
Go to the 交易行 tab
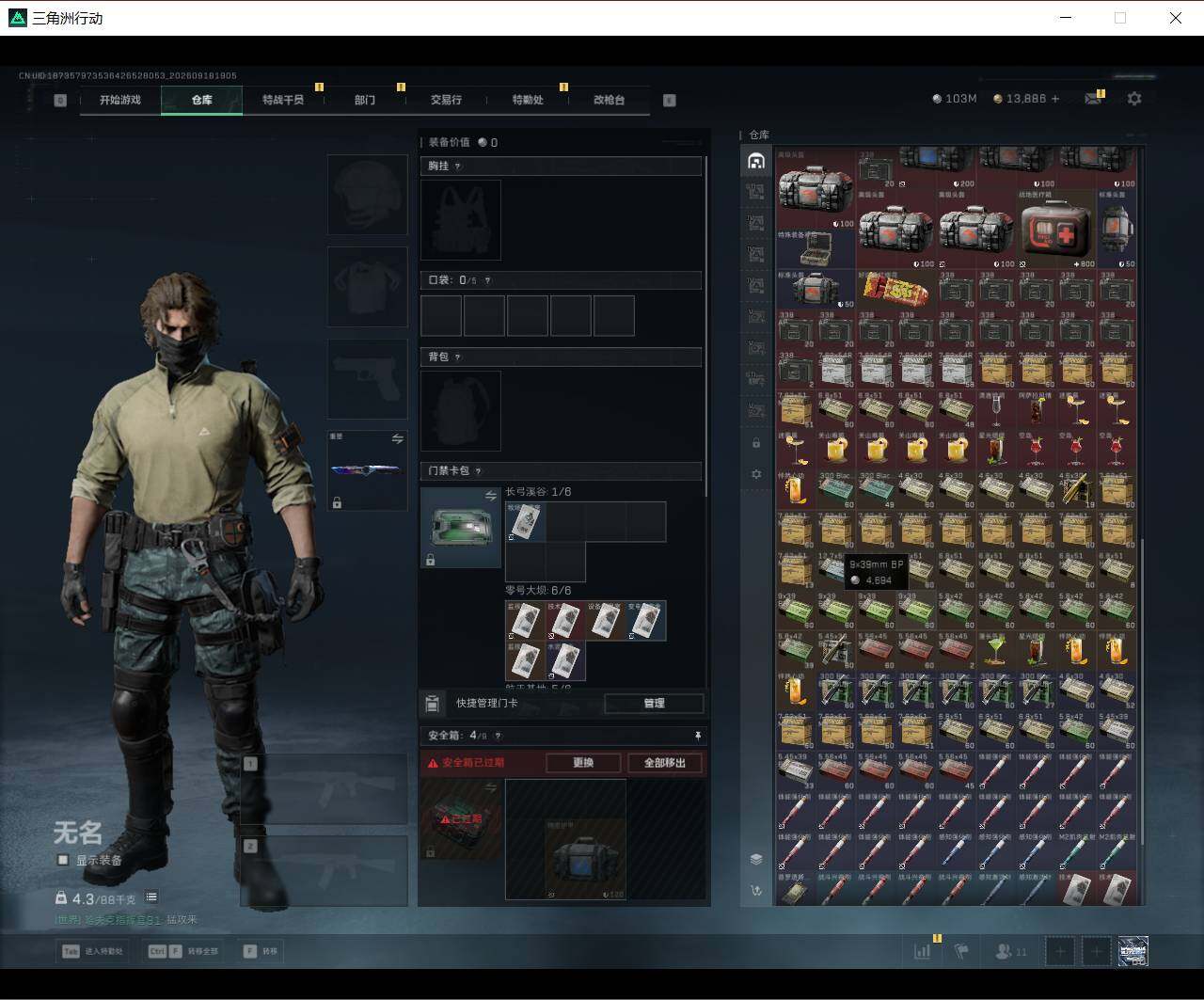pos(446,100)
